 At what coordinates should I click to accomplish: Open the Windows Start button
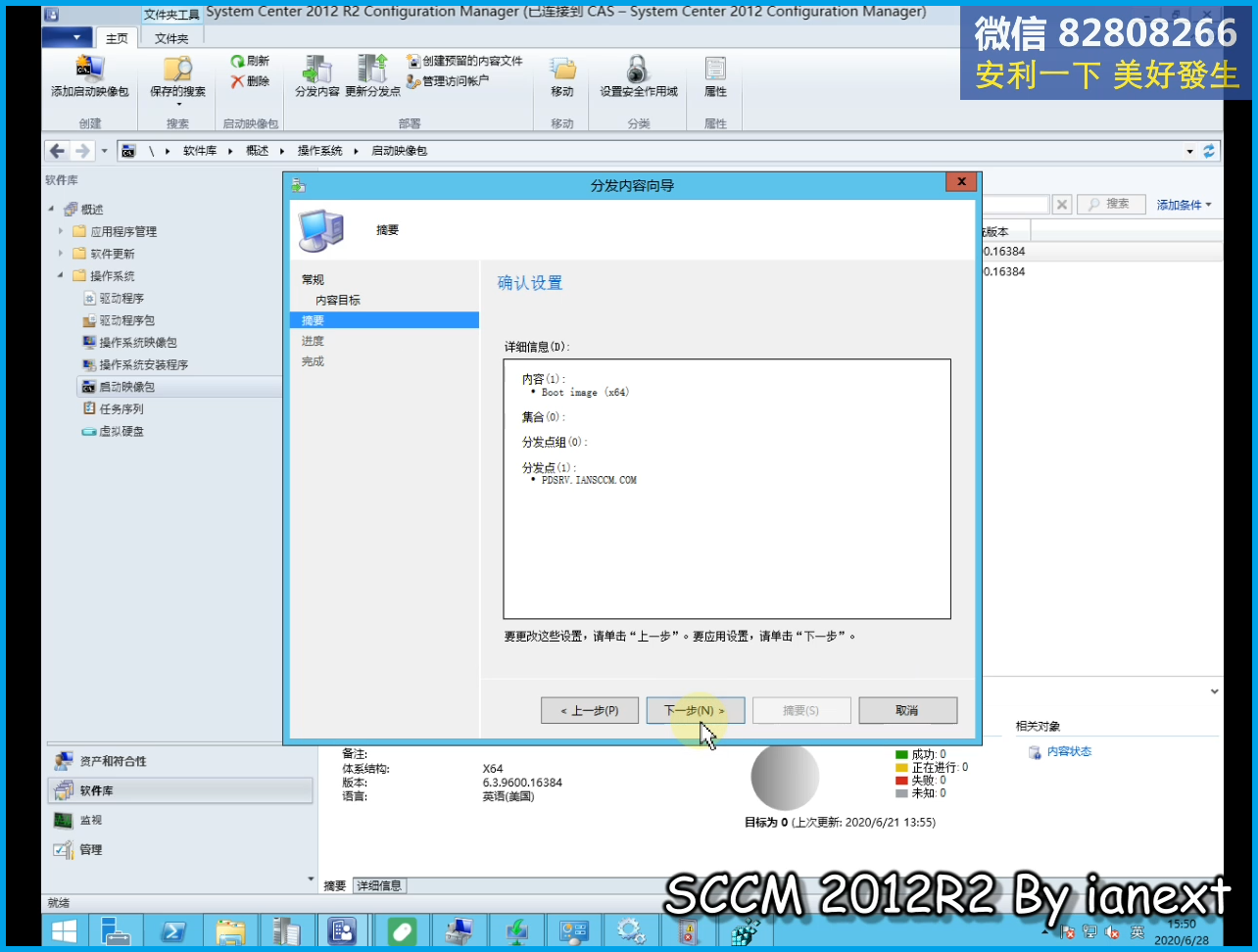(65, 930)
